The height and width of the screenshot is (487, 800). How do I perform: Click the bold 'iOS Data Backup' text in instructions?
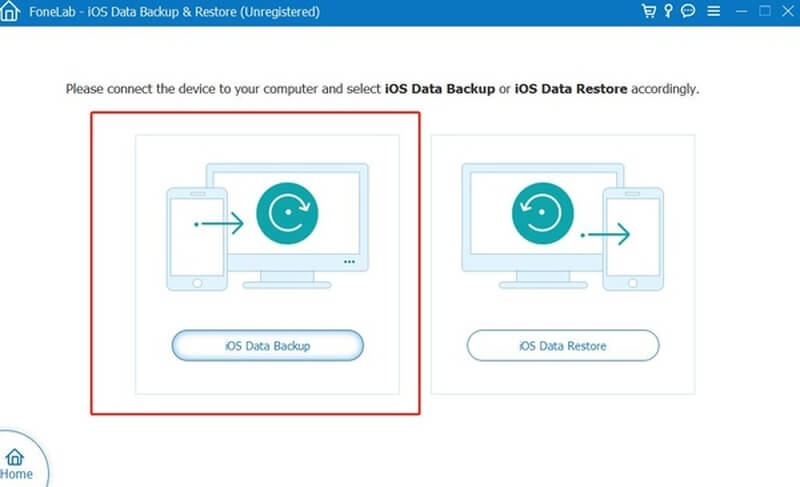[x=440, y=89]
